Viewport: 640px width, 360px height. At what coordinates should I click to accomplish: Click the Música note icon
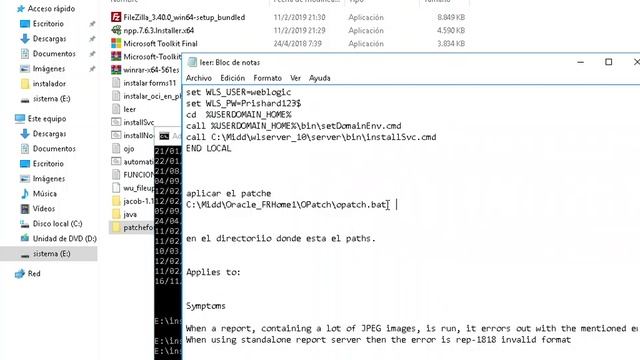[x=25, y=193]
